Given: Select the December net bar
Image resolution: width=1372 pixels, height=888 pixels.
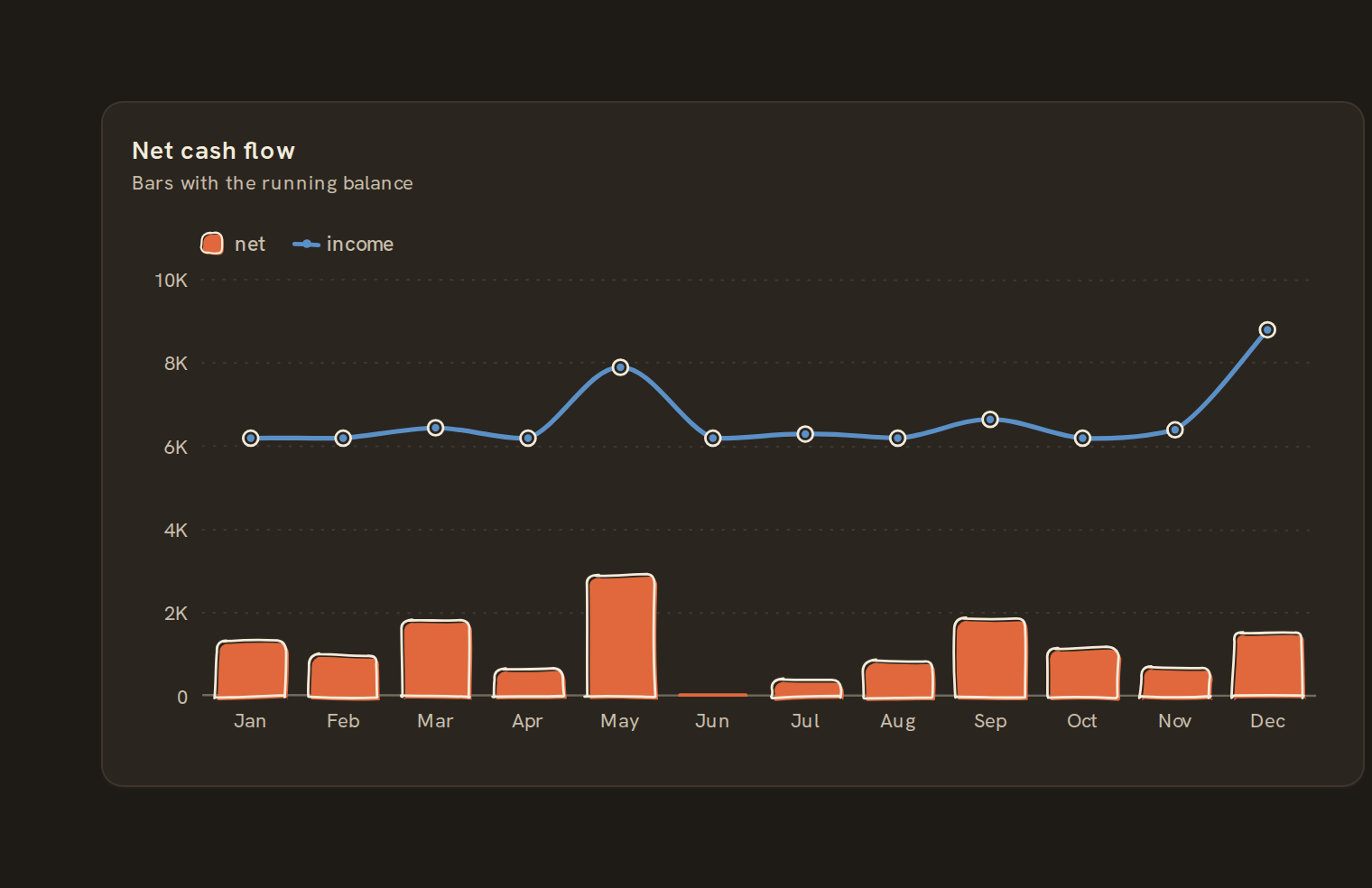Looking at the screenshot, I should point(1268,665).
